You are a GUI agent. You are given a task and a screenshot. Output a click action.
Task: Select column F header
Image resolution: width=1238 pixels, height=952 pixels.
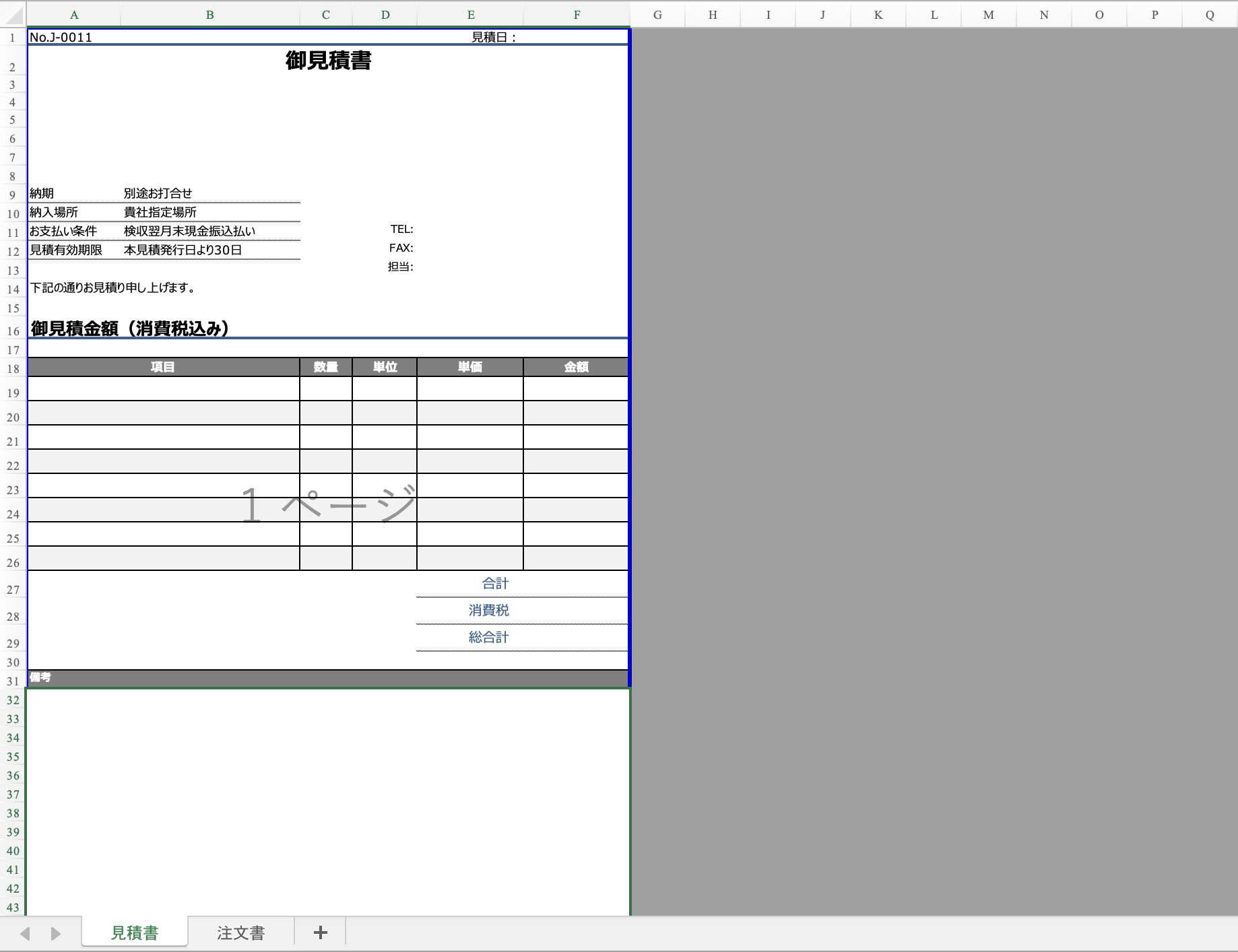tap(577, 15)
